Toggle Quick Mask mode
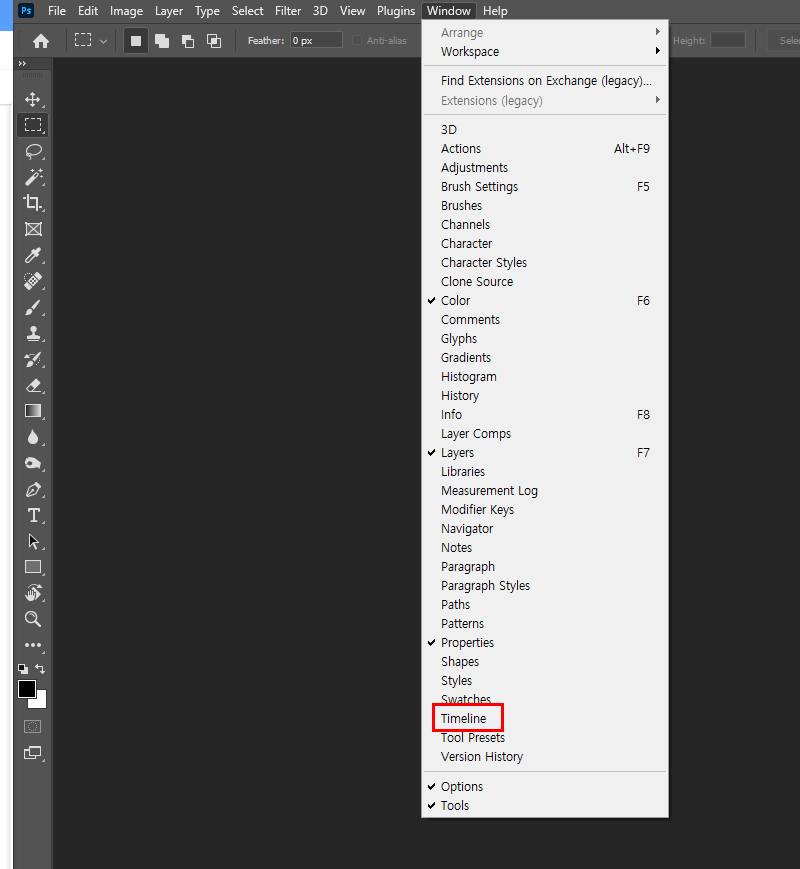The height and width of the screenshot is (869, 800). (33, 727)
